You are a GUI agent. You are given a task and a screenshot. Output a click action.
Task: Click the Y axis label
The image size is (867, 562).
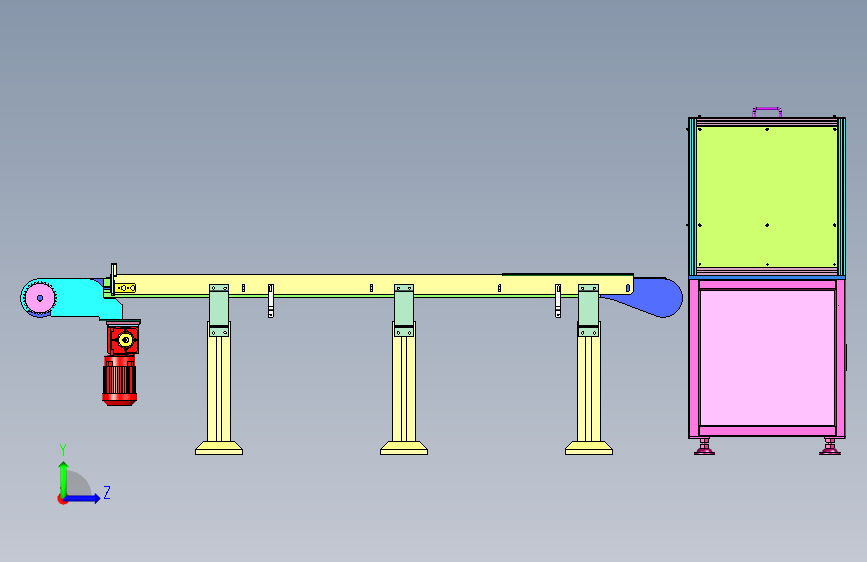coord(63,450)
